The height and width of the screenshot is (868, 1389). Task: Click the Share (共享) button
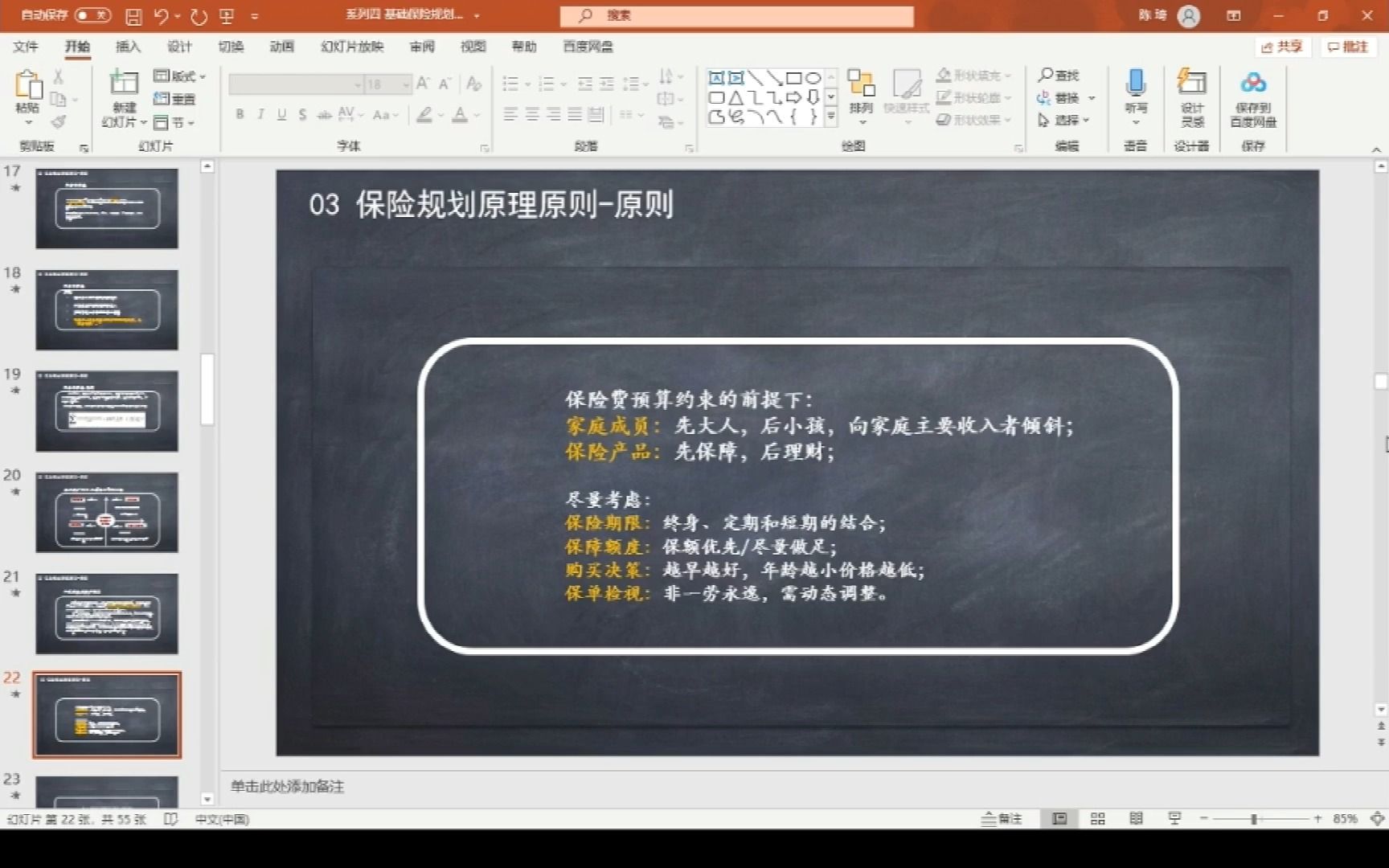(x=1282, y=47)
